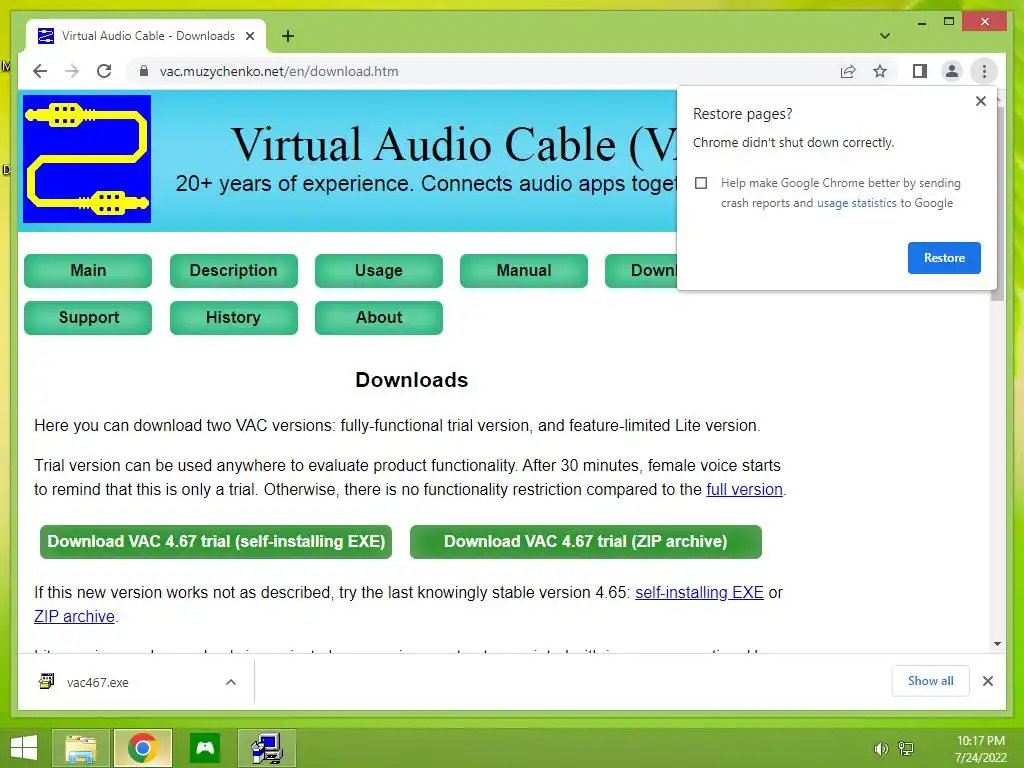The height and width of the screenshot is (768, 1024).
Task: Open the Main page button
Action: [x=88, y=270]
